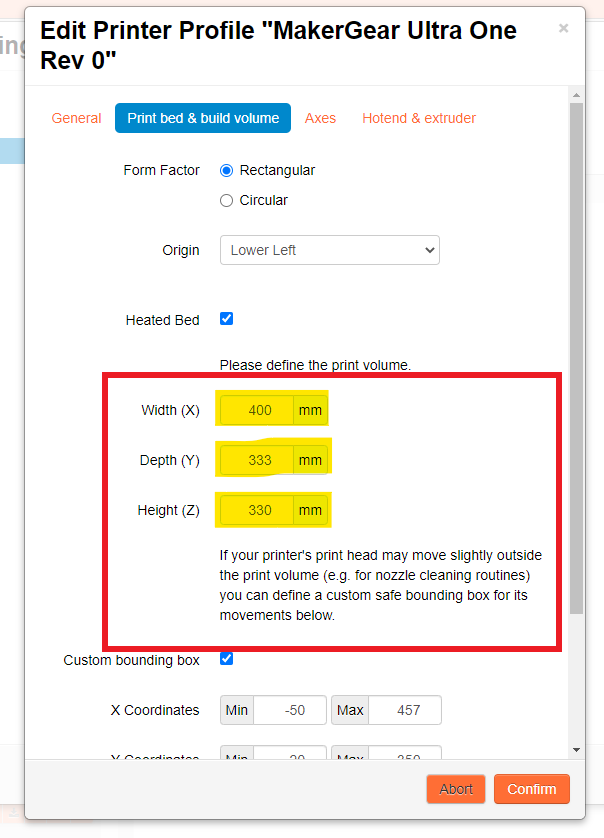The image size is (604, 838).
Task: Click the X Coordinates Min field
Action: pos(289,710)
